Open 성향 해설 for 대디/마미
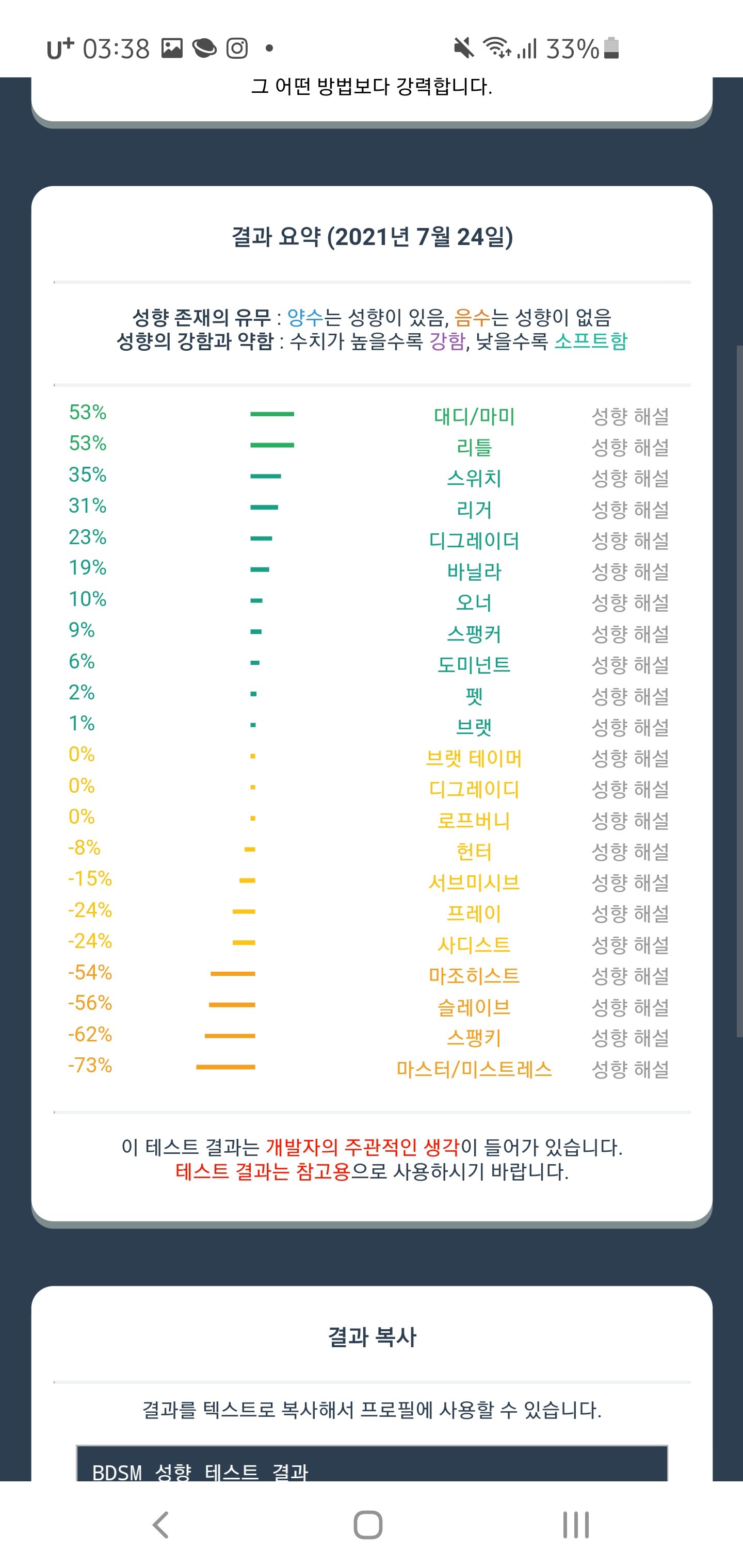743x1568 pixels. point(629,416)
